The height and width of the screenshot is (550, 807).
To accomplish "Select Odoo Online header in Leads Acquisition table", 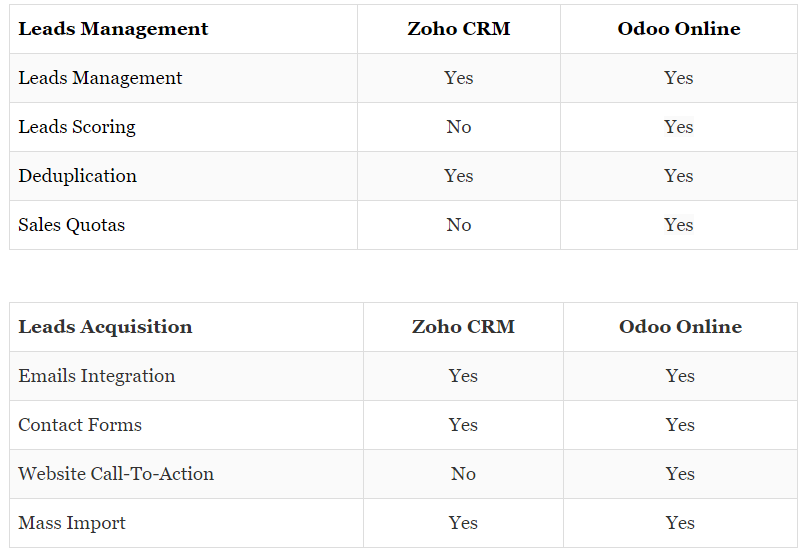I will 680,327.
